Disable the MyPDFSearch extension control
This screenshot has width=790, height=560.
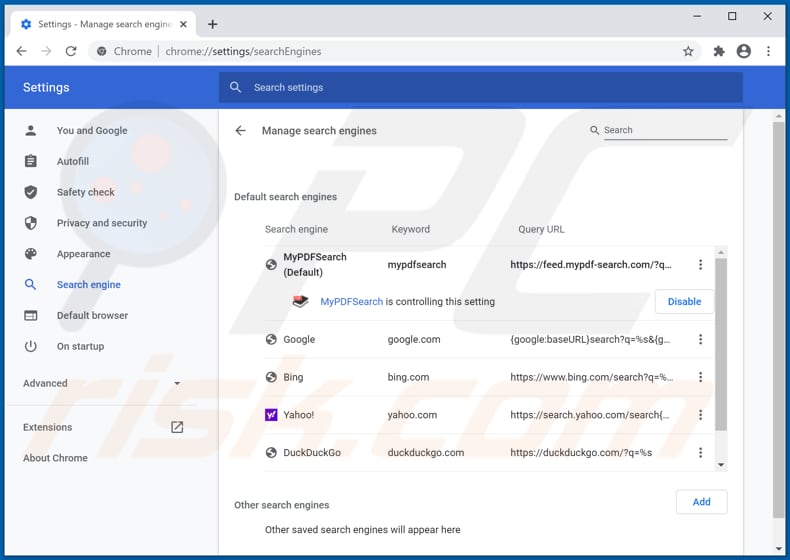pos(684,301)
